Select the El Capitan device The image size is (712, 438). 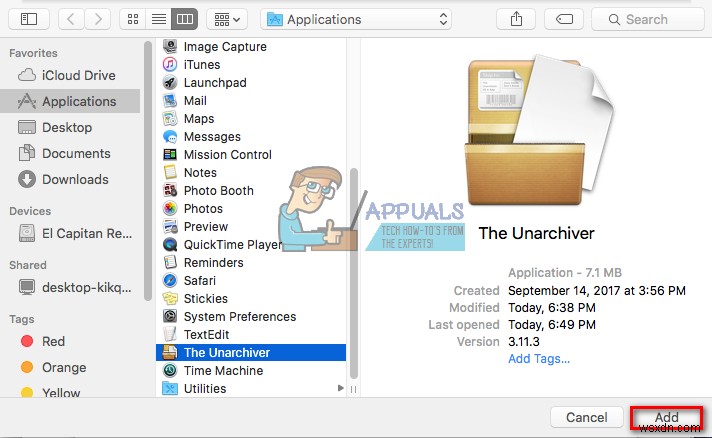pos(70,233)
